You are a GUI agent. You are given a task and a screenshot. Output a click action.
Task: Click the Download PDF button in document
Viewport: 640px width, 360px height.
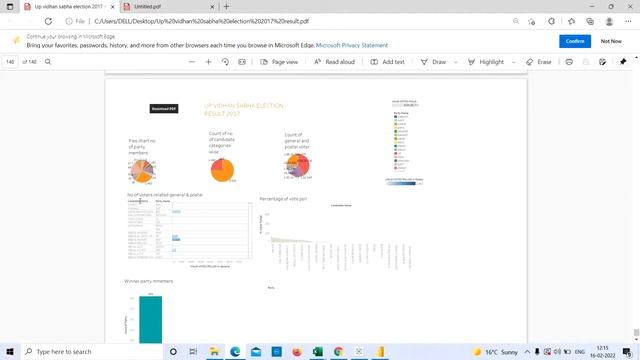(164, 109)
